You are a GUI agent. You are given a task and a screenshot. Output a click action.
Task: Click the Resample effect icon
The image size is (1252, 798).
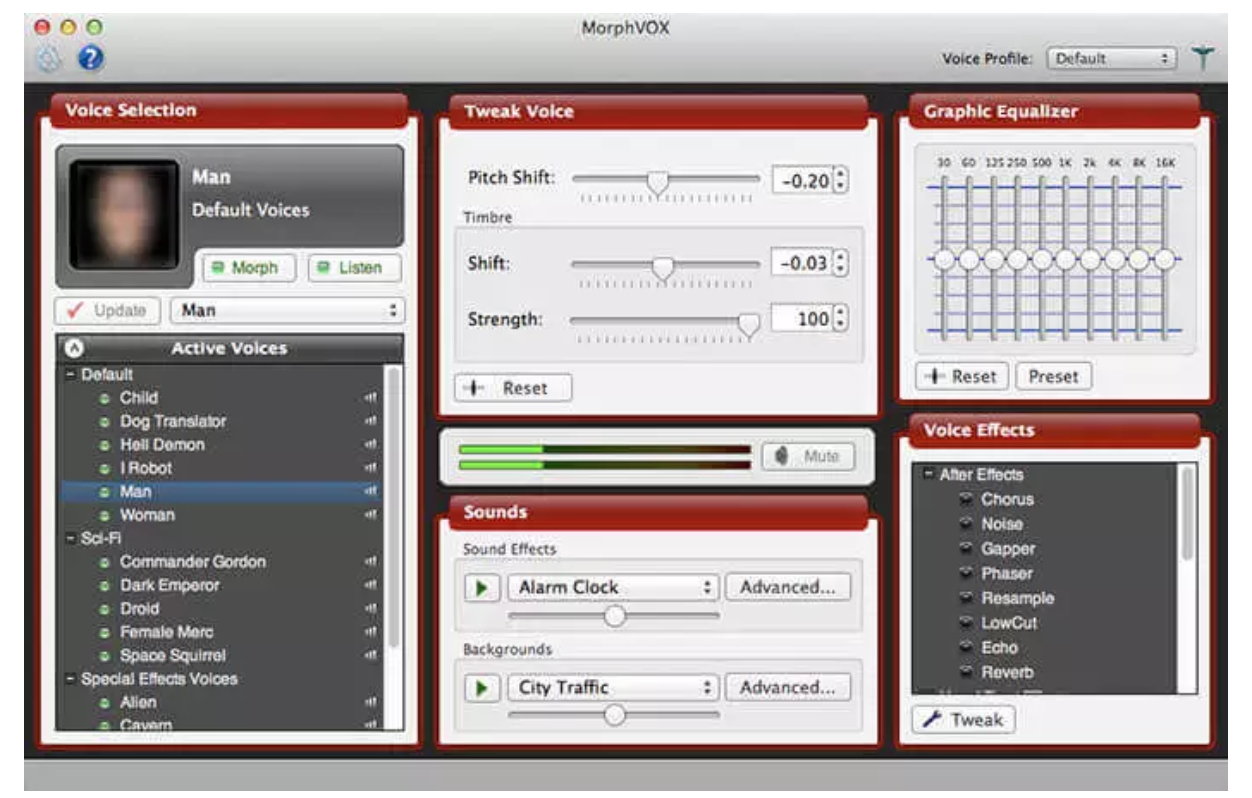[966, 598]
